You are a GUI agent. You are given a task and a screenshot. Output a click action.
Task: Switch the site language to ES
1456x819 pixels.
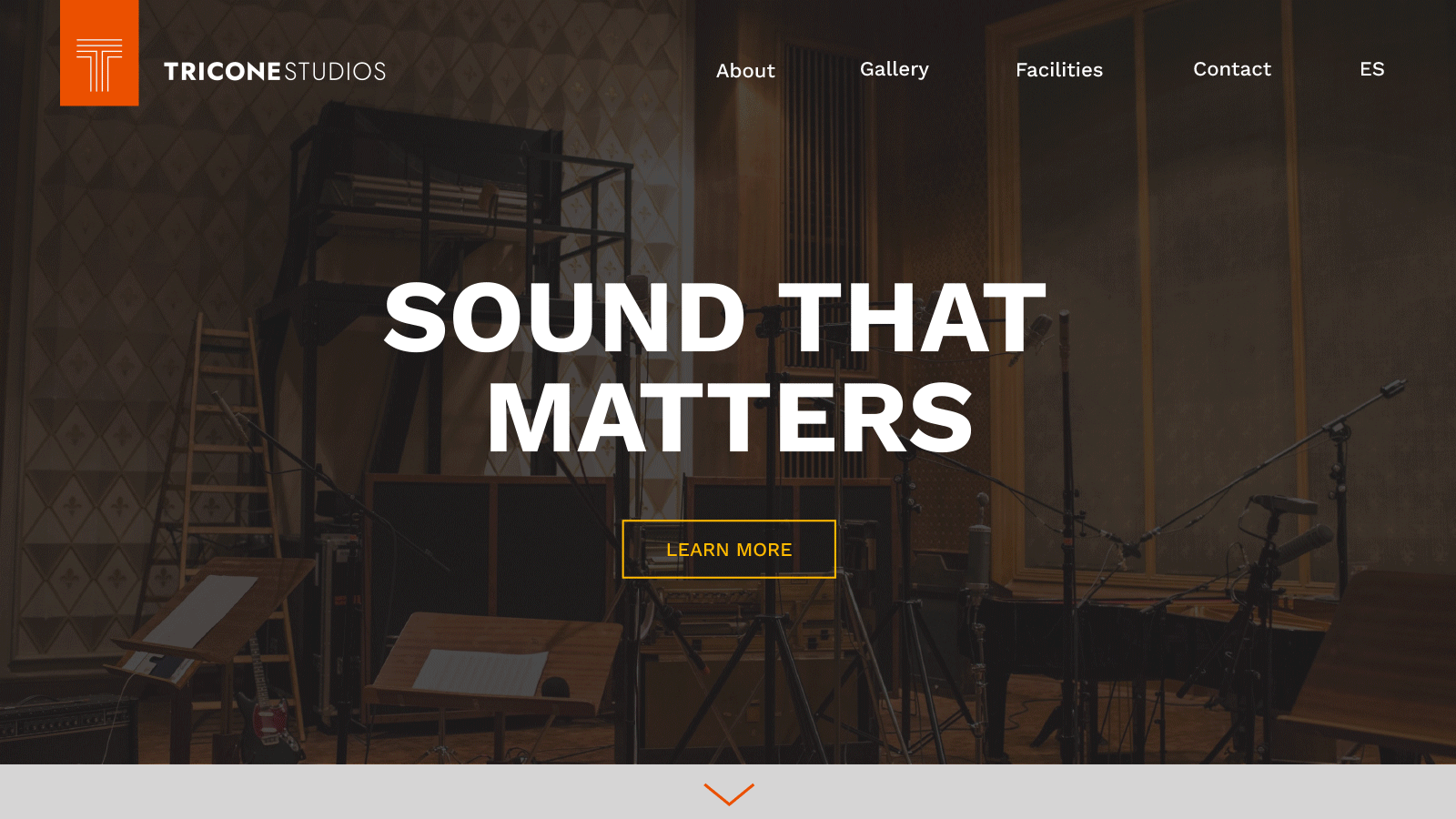tap(1372, 69)
